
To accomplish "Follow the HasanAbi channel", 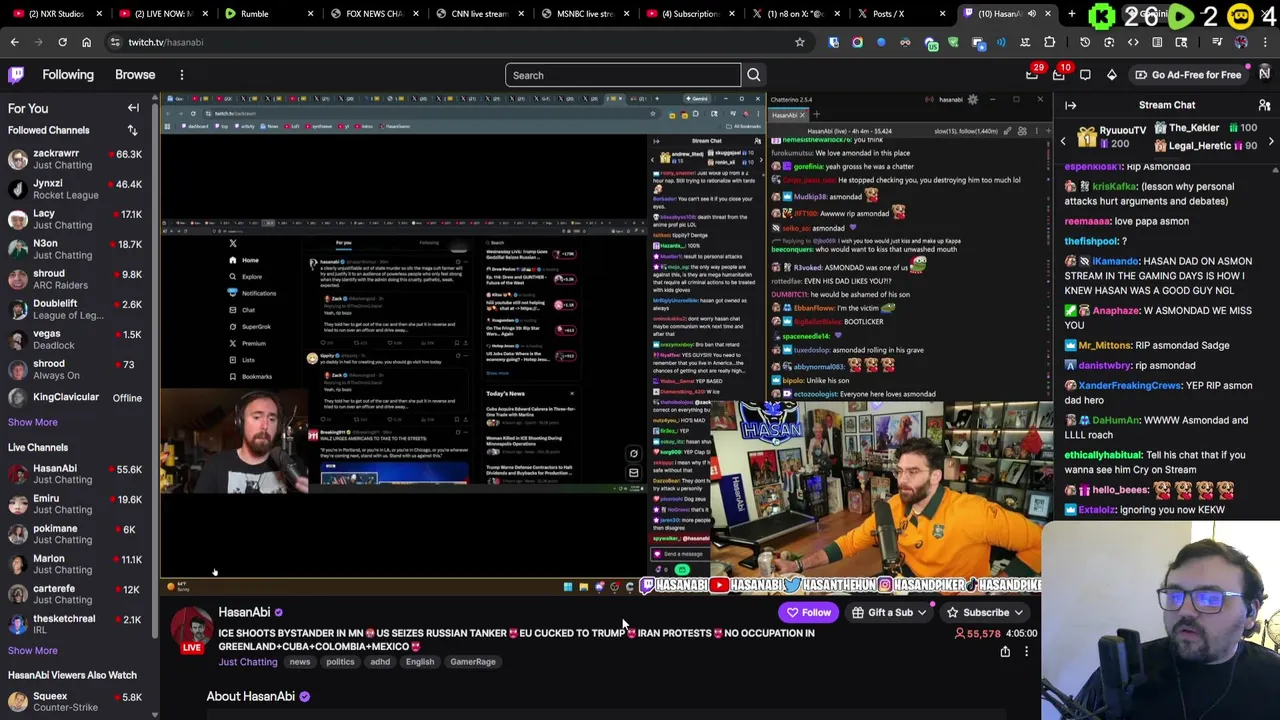I will click(x=808, y=613).
